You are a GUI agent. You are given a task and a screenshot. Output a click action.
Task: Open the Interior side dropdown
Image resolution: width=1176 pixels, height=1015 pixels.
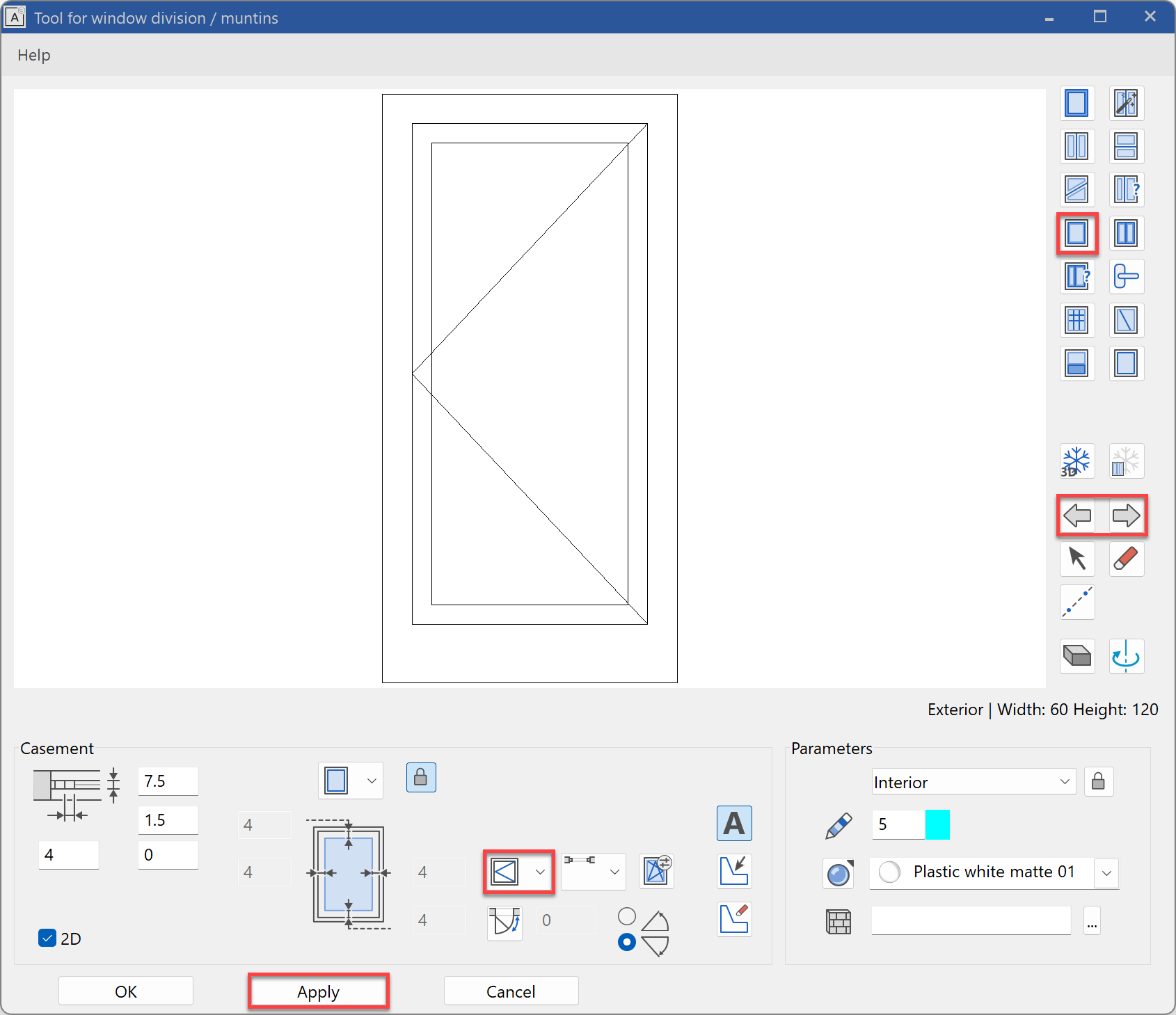[973, 782]
